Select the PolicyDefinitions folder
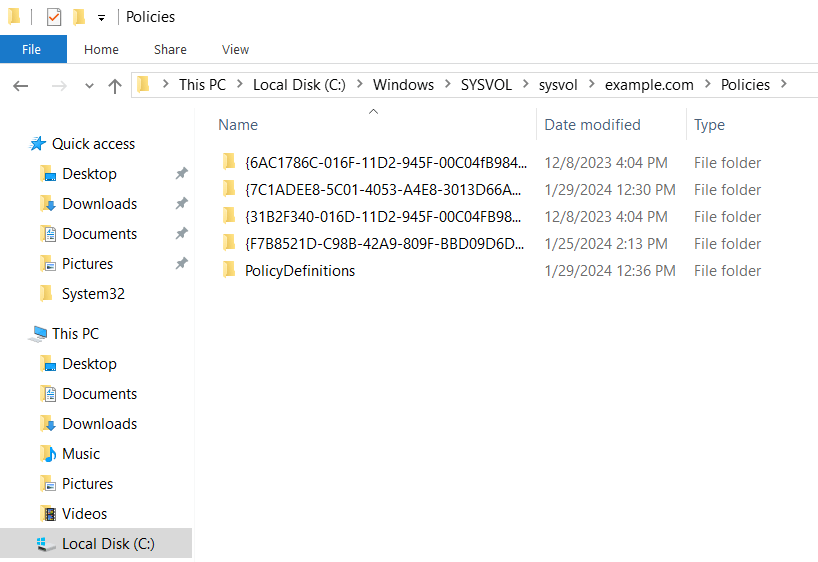The width and height of the screenshot is (818, 562). 299,271
